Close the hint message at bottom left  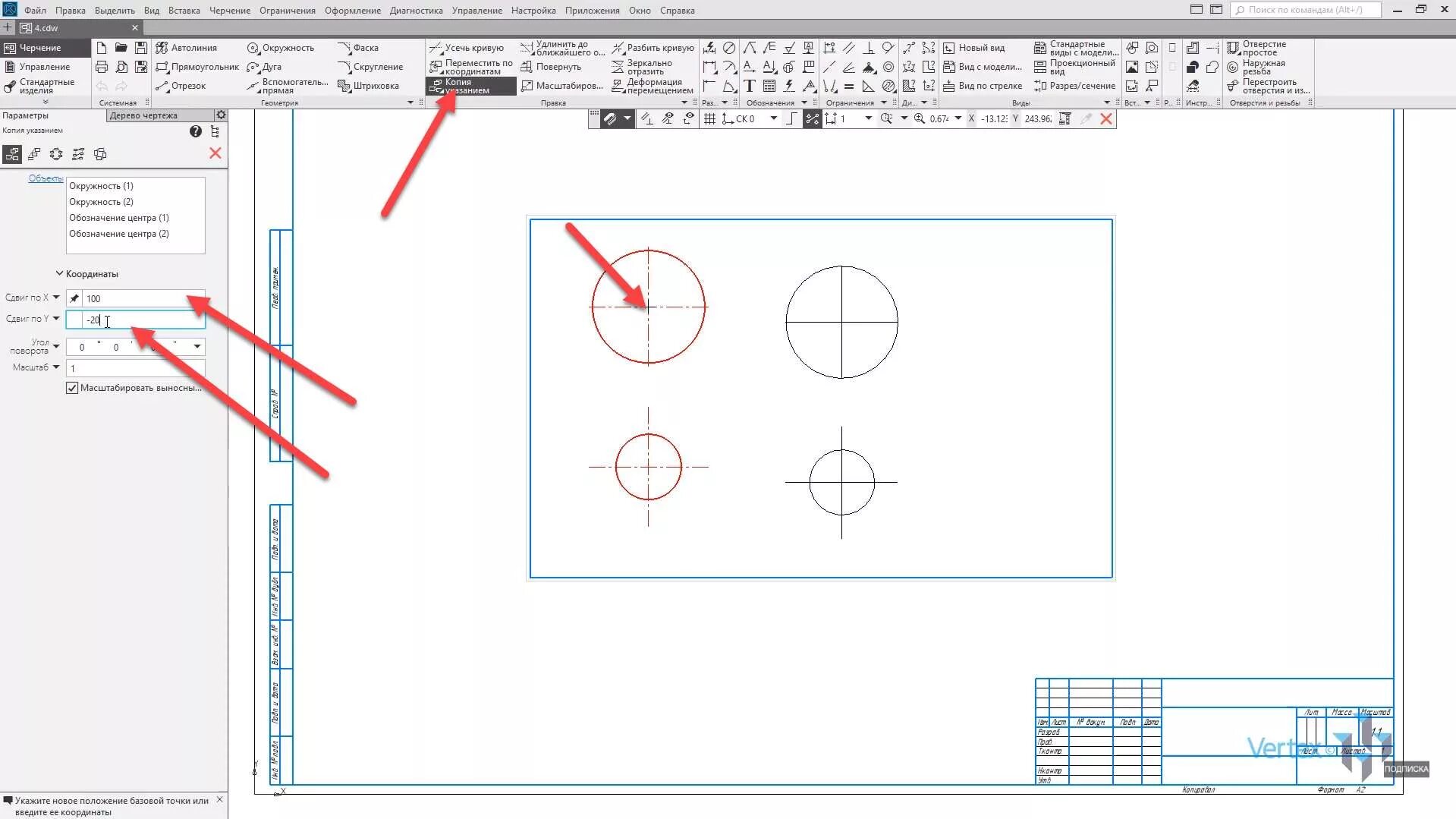pyautogui.click(x=220, y=799)
